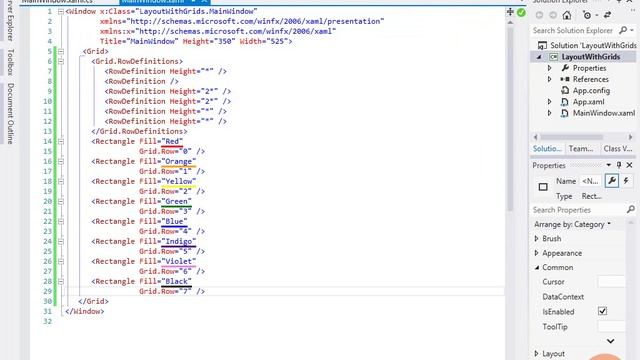The image size is (640, 360).
Task: Click the Search Properties magnifier icon
Action: 631,209
